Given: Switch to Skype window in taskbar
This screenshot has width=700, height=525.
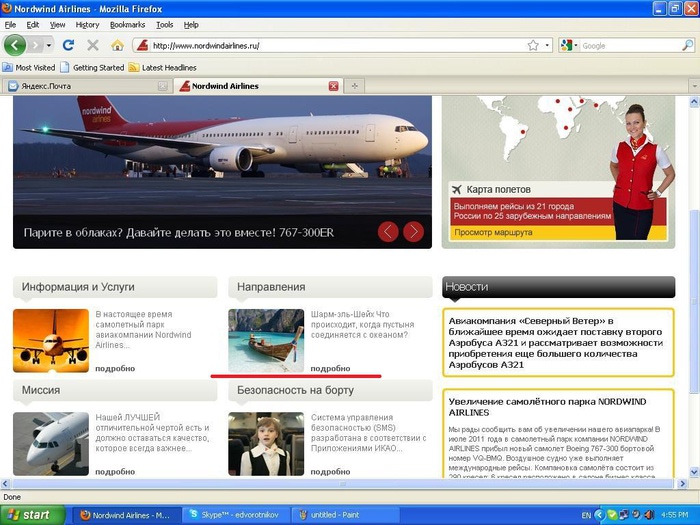Looking at the screenshot, I should click(x=236, y=515).
